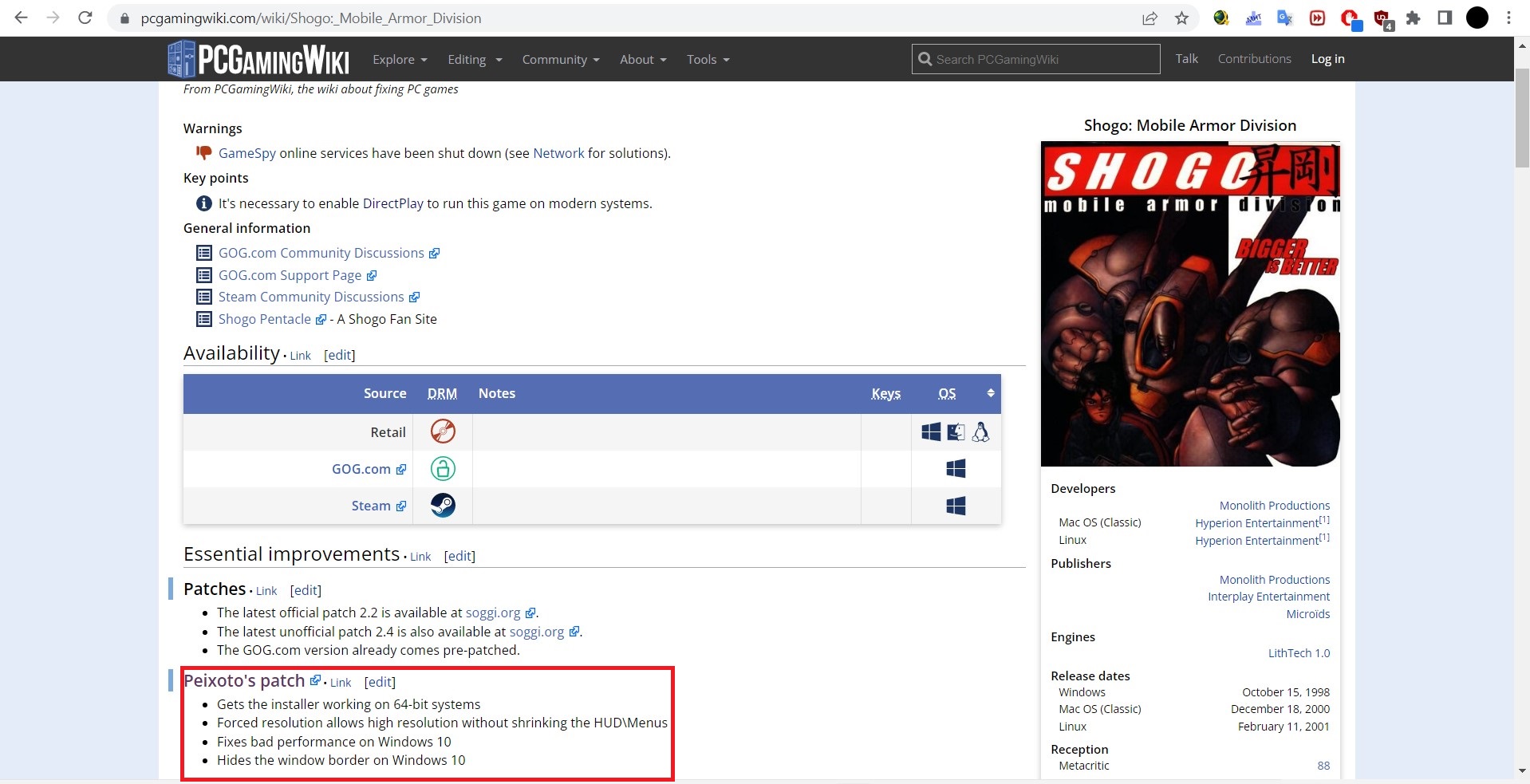Sort the table by Keys column
This screenshot has width=1530, height=784.
click(x=885, y=393)
